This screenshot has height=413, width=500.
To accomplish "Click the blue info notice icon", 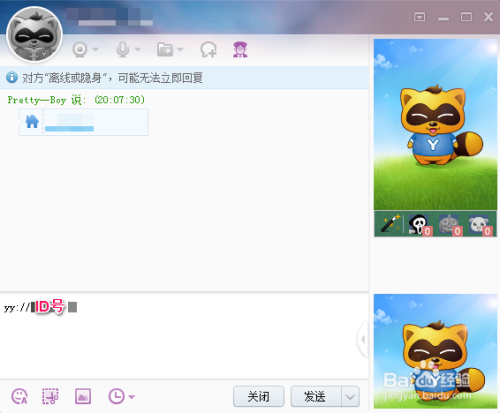I will click(12, 77).
